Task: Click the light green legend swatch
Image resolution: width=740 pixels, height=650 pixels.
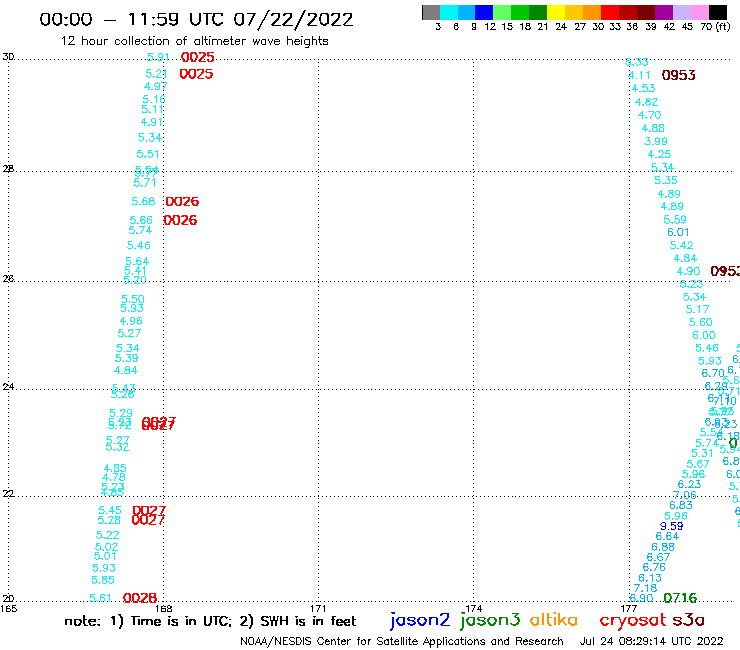Action: point(502,12)
